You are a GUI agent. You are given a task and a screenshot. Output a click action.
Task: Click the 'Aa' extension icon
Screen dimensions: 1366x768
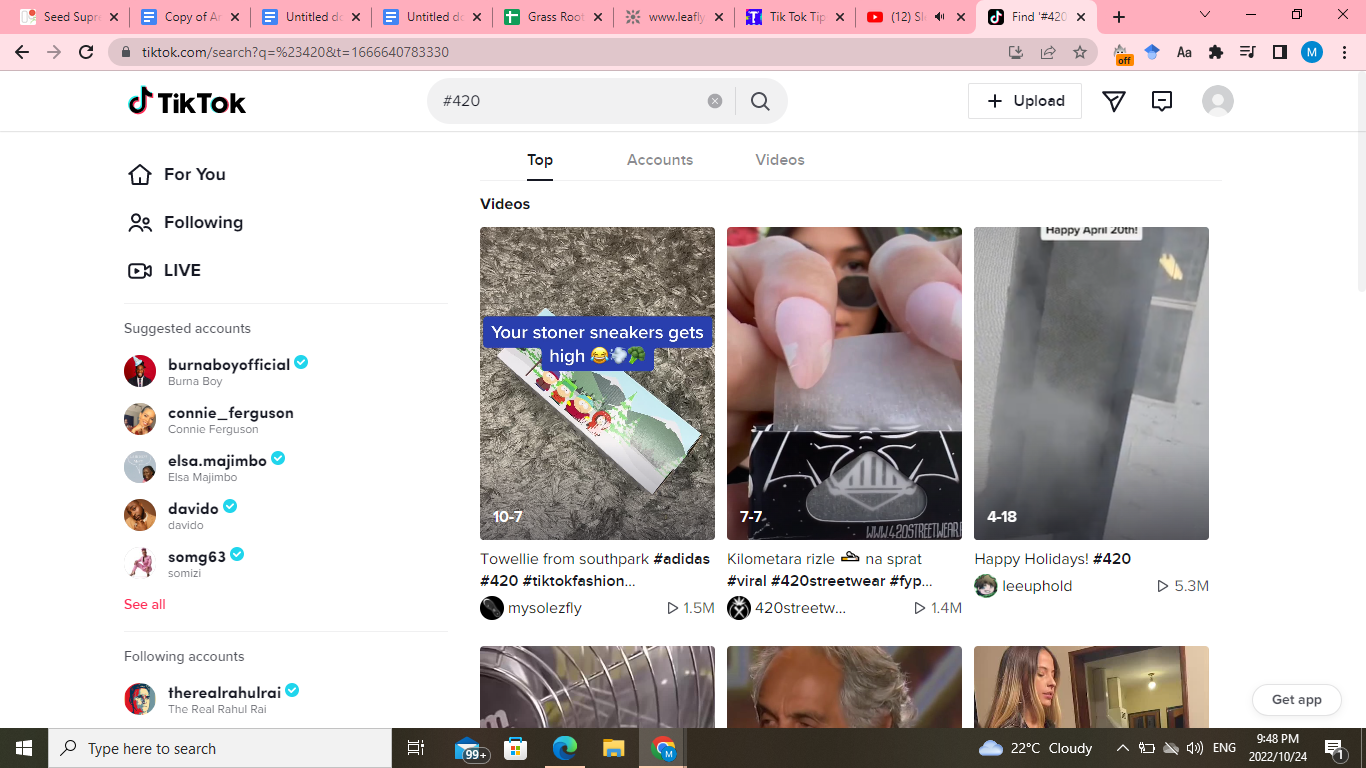point(1184,52)
